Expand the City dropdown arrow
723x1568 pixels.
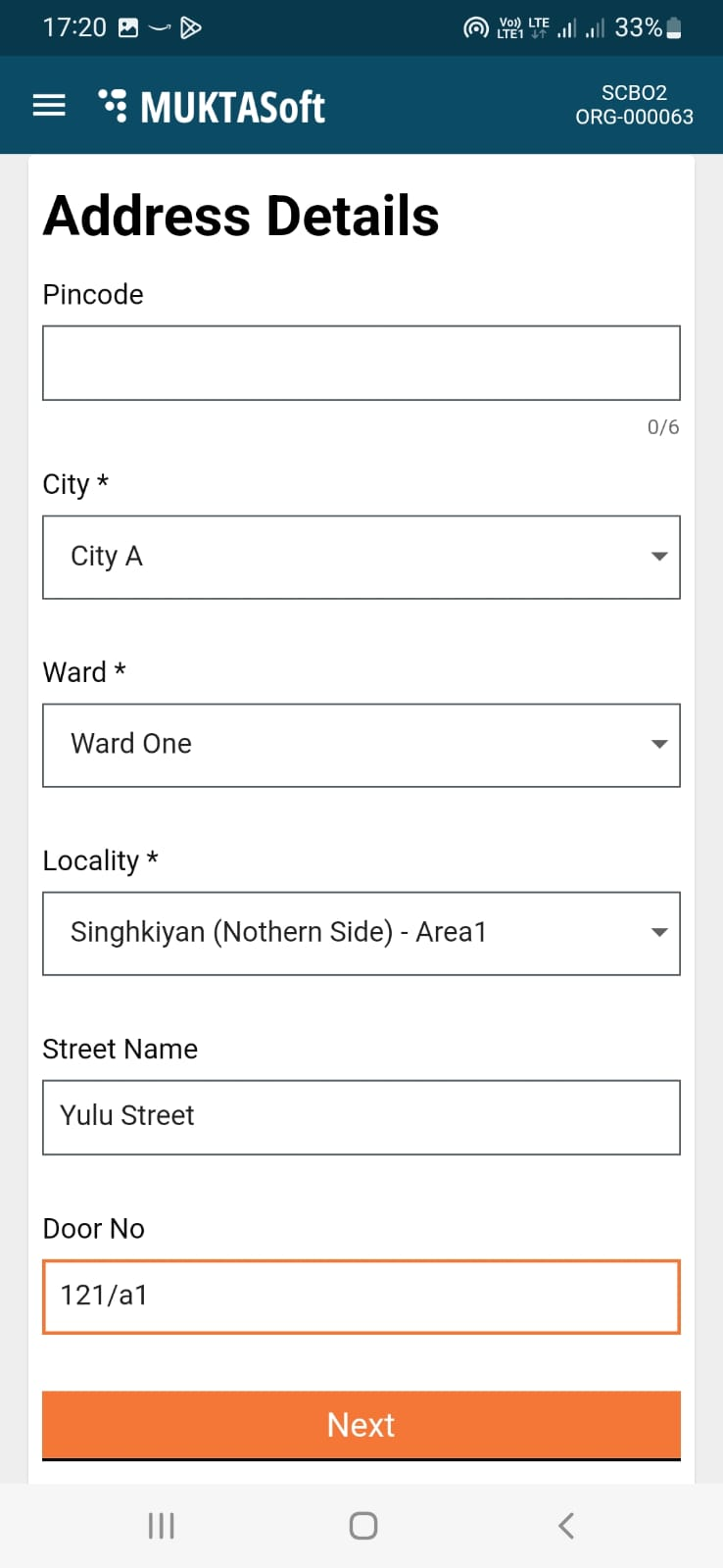[x=659, y=557]
